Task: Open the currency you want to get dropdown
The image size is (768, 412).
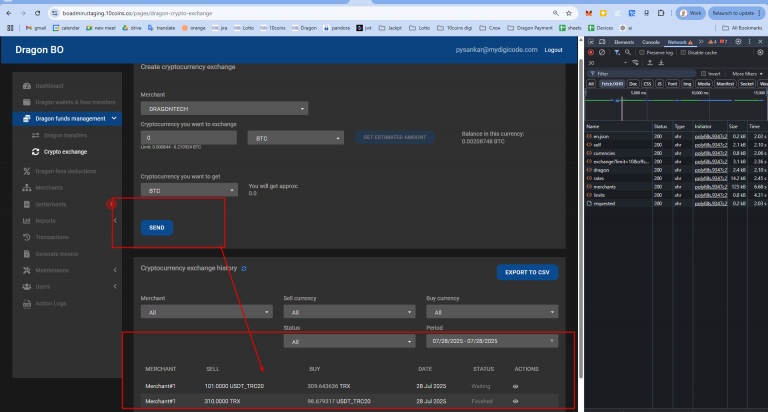Action: coord(189,191)
